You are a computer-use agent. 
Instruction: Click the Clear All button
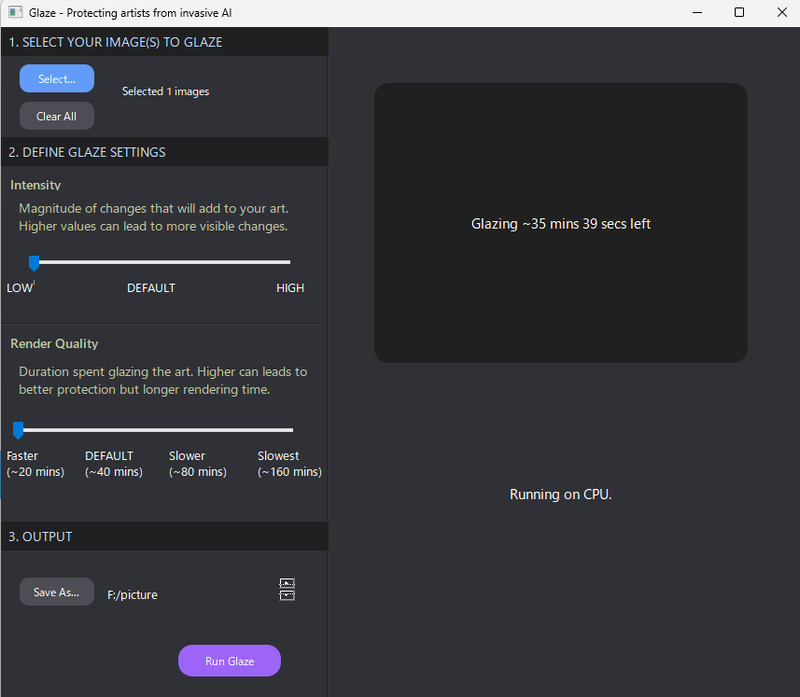pyautogui.click(x=57, y=116)
